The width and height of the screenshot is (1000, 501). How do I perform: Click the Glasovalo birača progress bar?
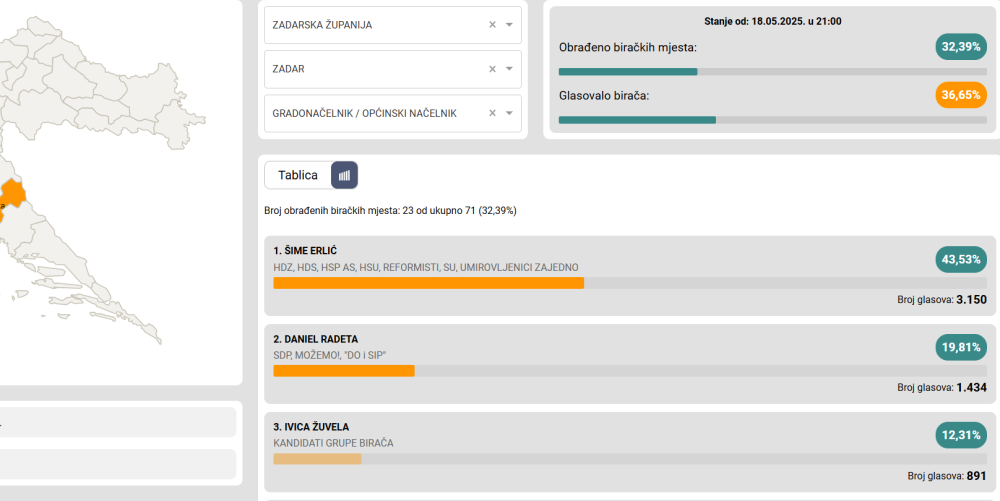tap(772, 120)
